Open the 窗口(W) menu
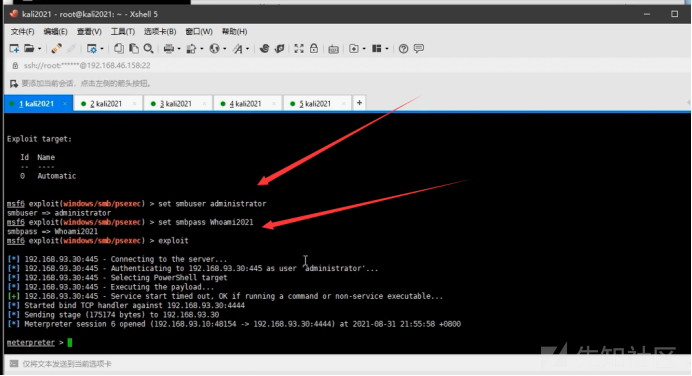The image size is (692, 376). pos(199,32)
